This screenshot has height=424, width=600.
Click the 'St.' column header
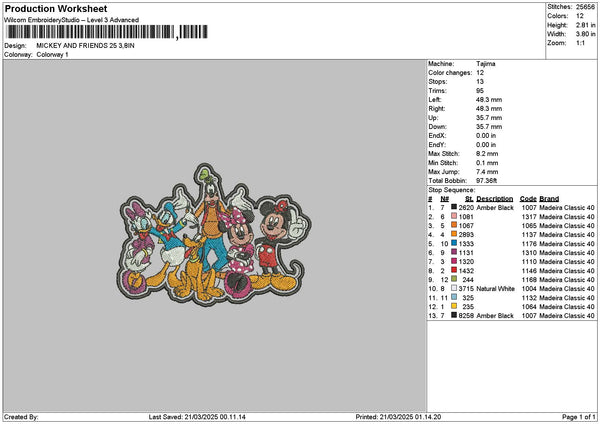[469, 199]
